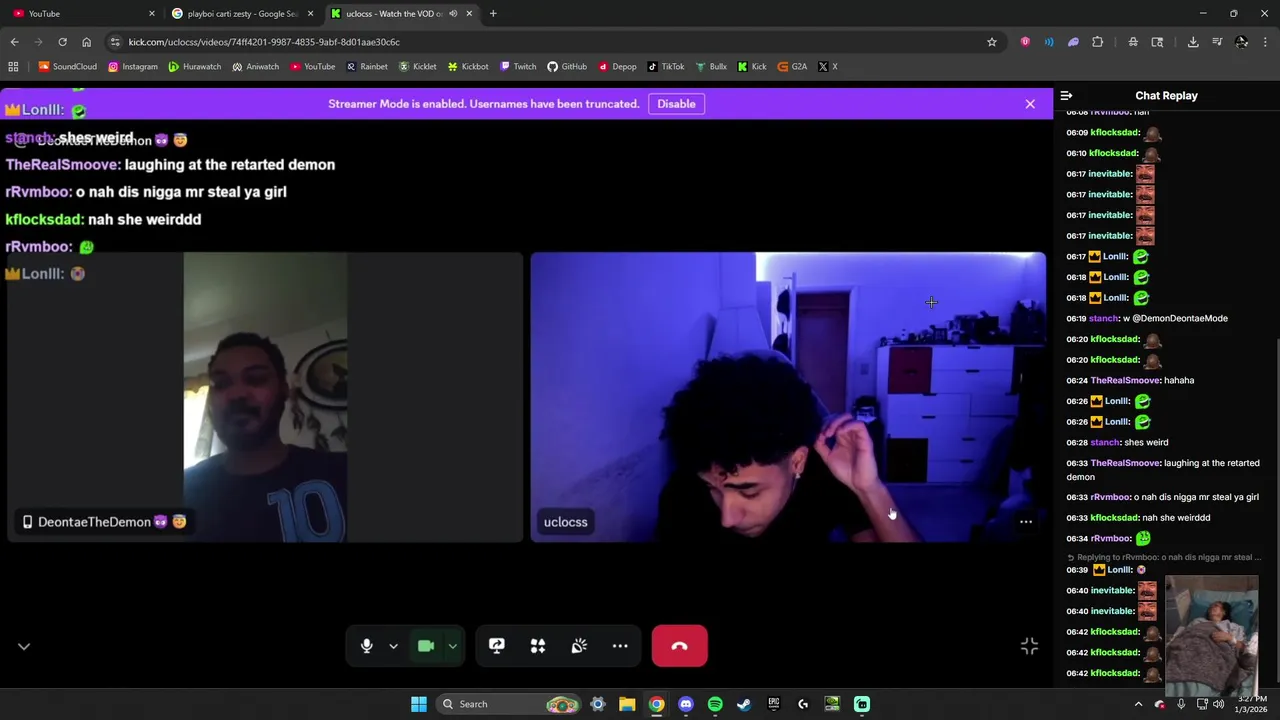The width and height of the screenshot is (1280, 720).
Task: Open the soundboard icon in call controls
Action: coord(579,646)
